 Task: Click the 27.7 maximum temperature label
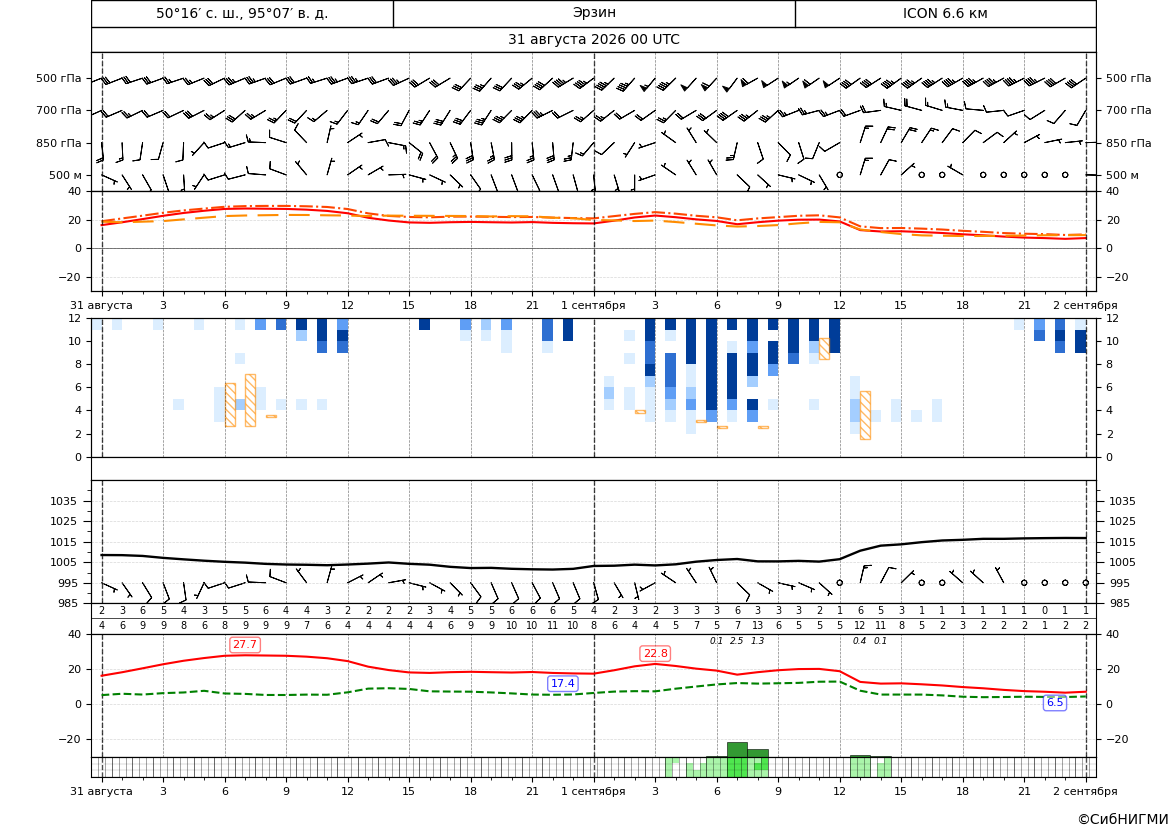coord(245,644)
